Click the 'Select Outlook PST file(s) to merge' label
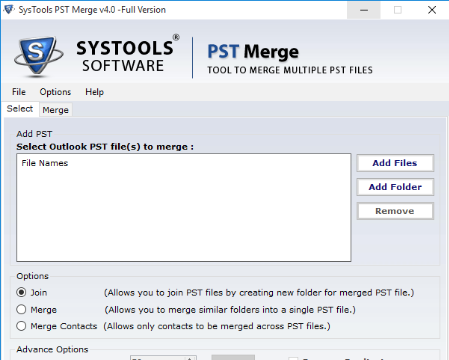 (105, 147)
